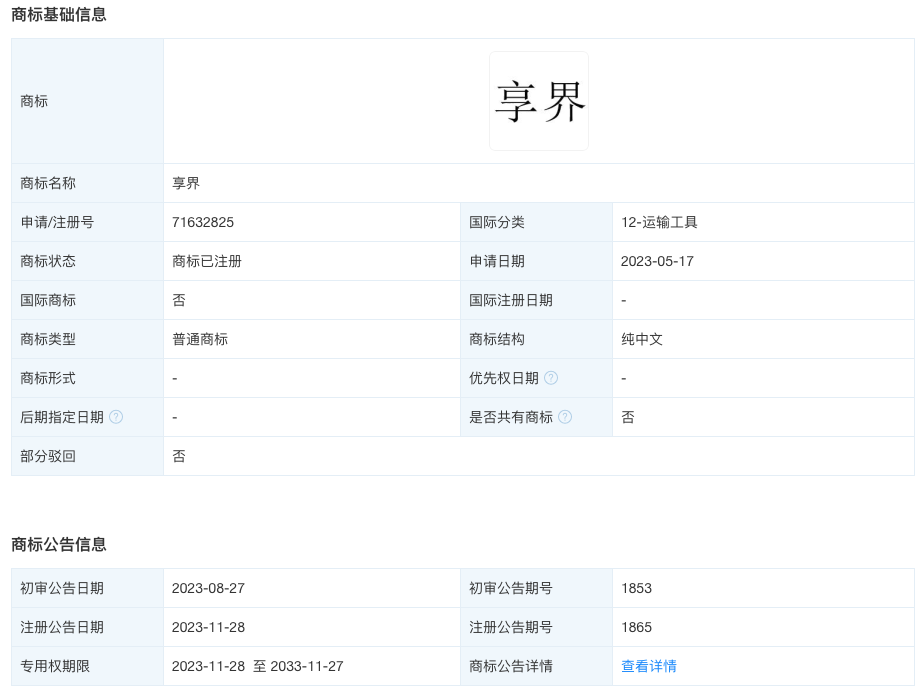Select the 享界 text in 商标名称 row
Viewport: 920px width, 691px height.
pos(186,183)
